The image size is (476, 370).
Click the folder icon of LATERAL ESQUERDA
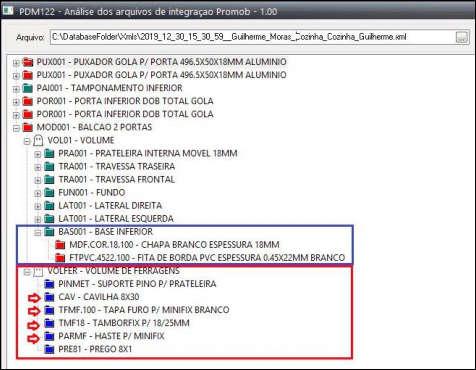pyautogui.click(x=49, y=218)
